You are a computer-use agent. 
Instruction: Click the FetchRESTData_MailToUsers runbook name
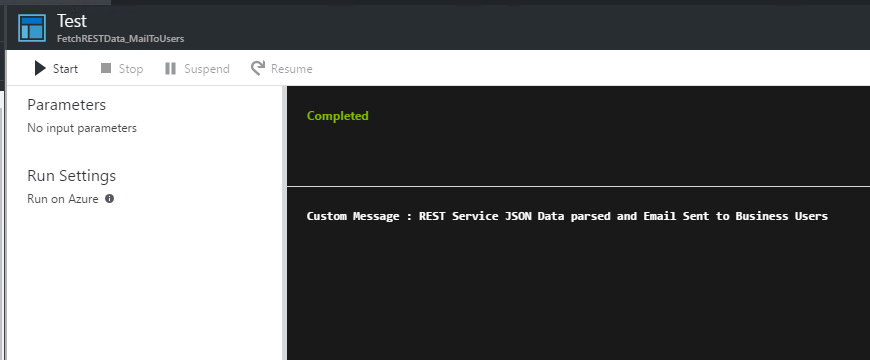tap(120, 39)
